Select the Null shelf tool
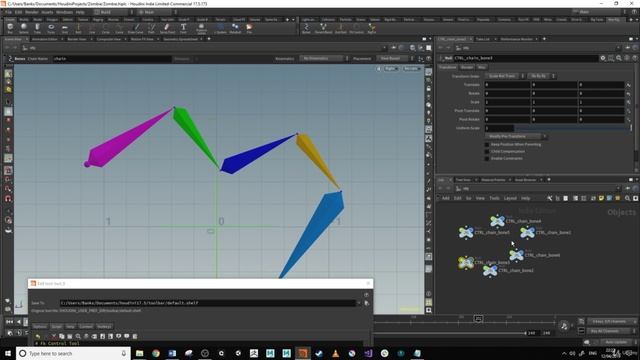 pos(78,28)
